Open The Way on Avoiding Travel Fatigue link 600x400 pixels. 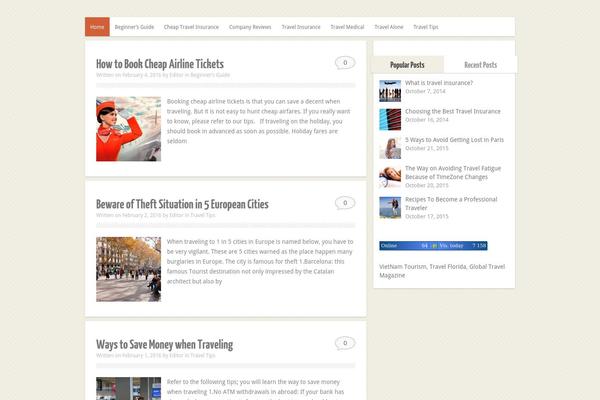453,173
